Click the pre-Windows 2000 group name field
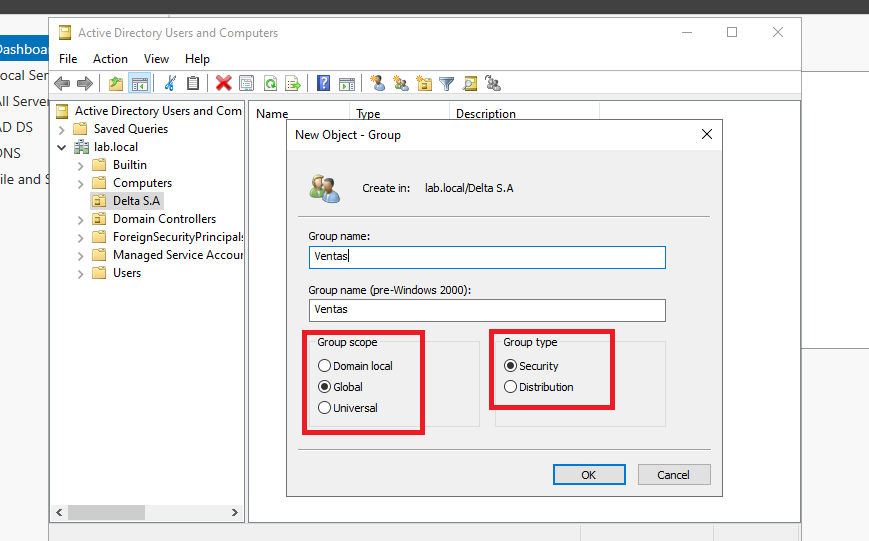Screen dimensions: 869x541 tap(487, 310)
